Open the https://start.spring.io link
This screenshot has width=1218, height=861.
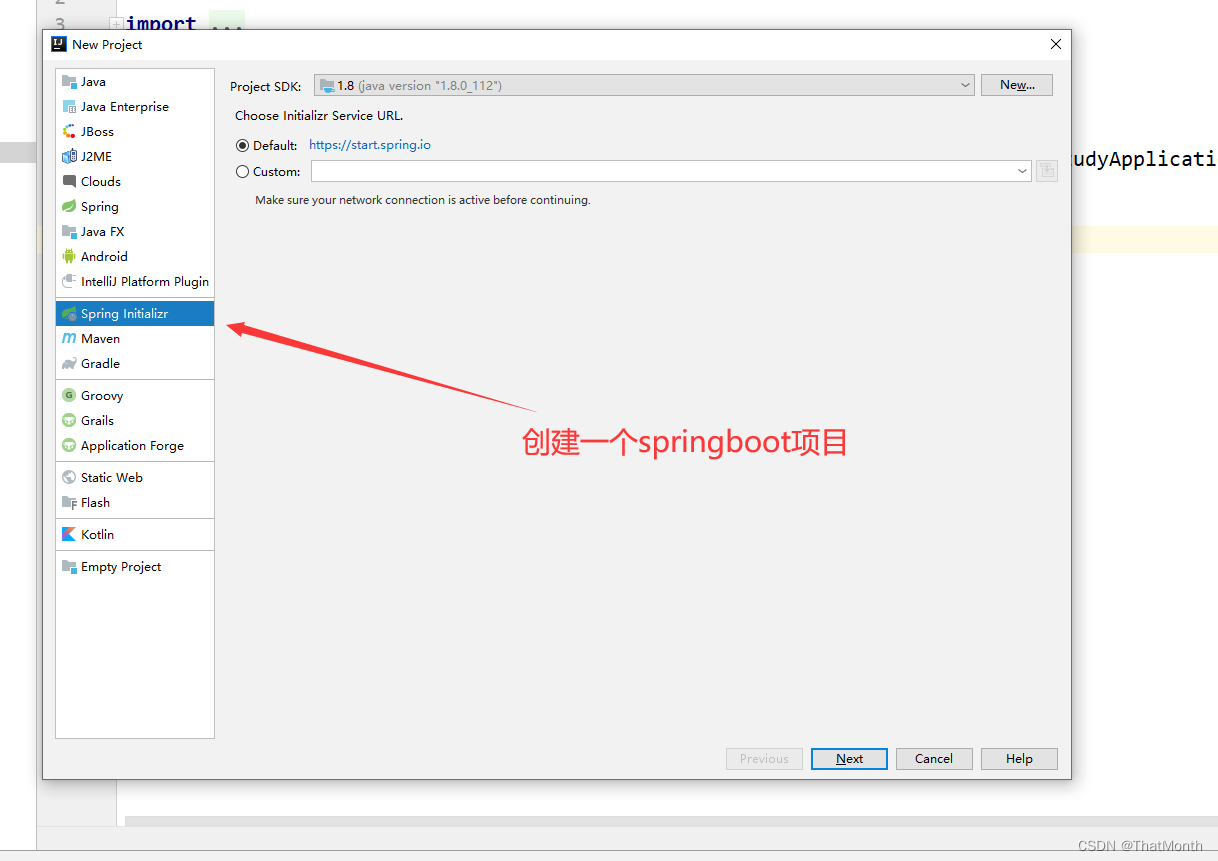click(370, 146)
